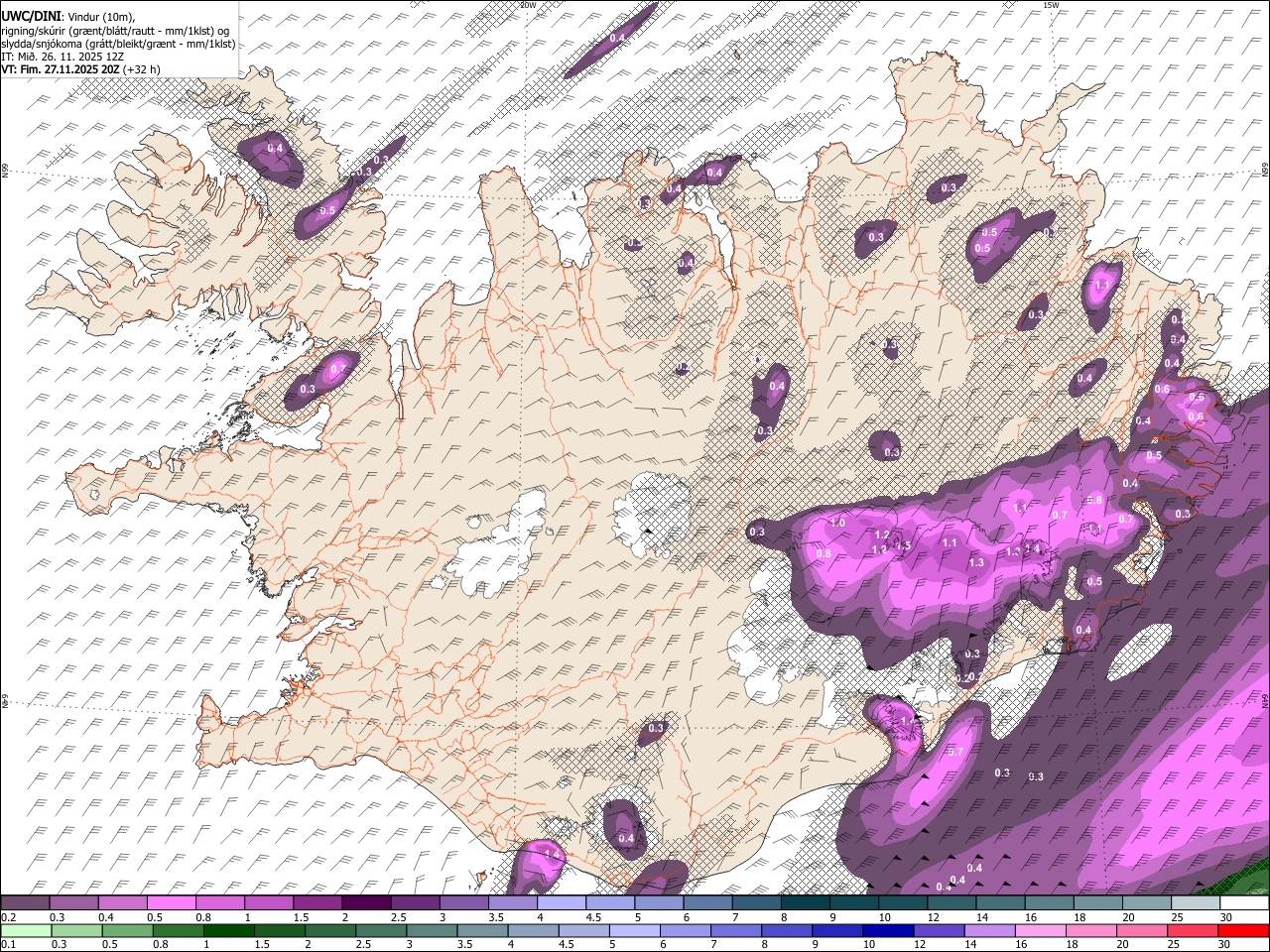This screenshot has width=1270, height=952.
Task: Pick the upper legend swatch starting at 2.5
Action: point(415,903)
